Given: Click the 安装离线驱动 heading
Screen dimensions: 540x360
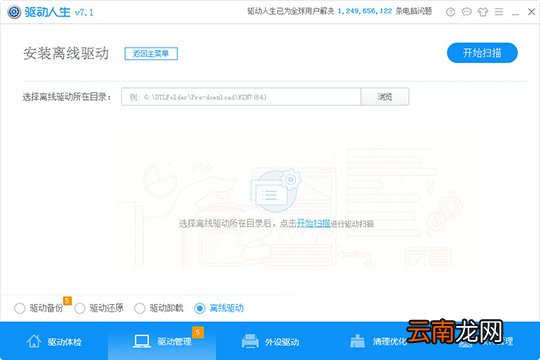Looking at the screenshot, I should (66, 53).
